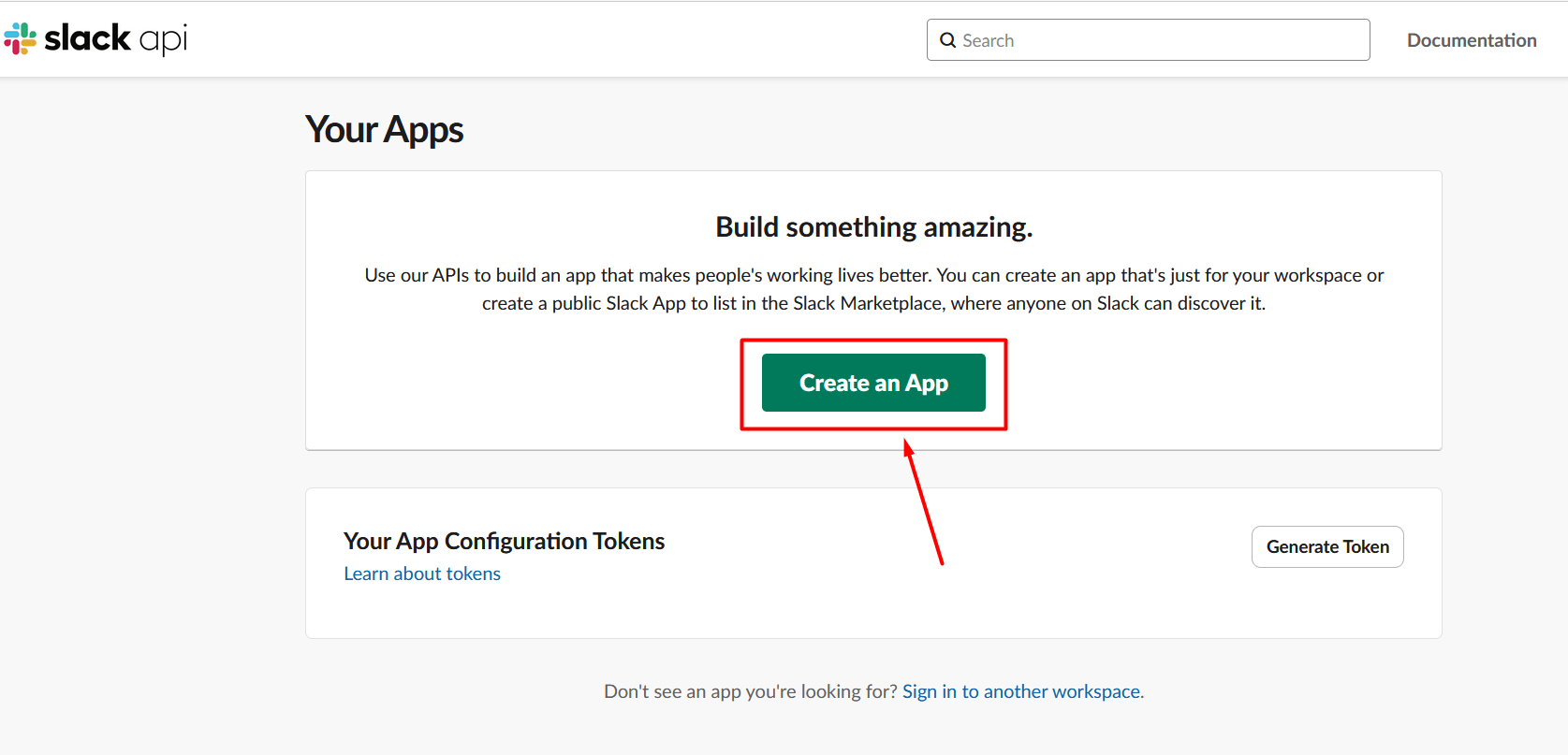Click the Your Apps page heading
This screenshot has width=1568, height=755.
[x=384, y=129]
